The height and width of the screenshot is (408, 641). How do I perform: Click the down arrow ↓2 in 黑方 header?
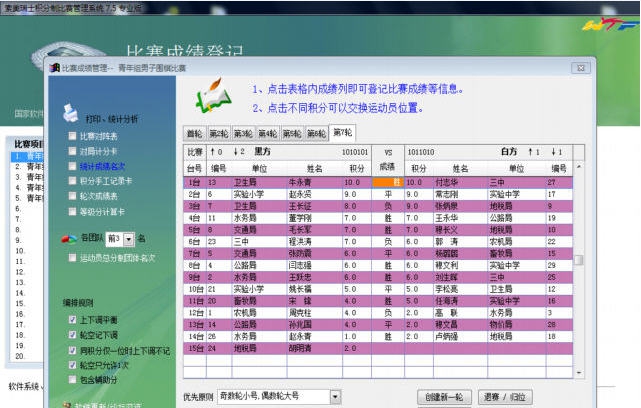pyautogui.click(x=235, y=152)
